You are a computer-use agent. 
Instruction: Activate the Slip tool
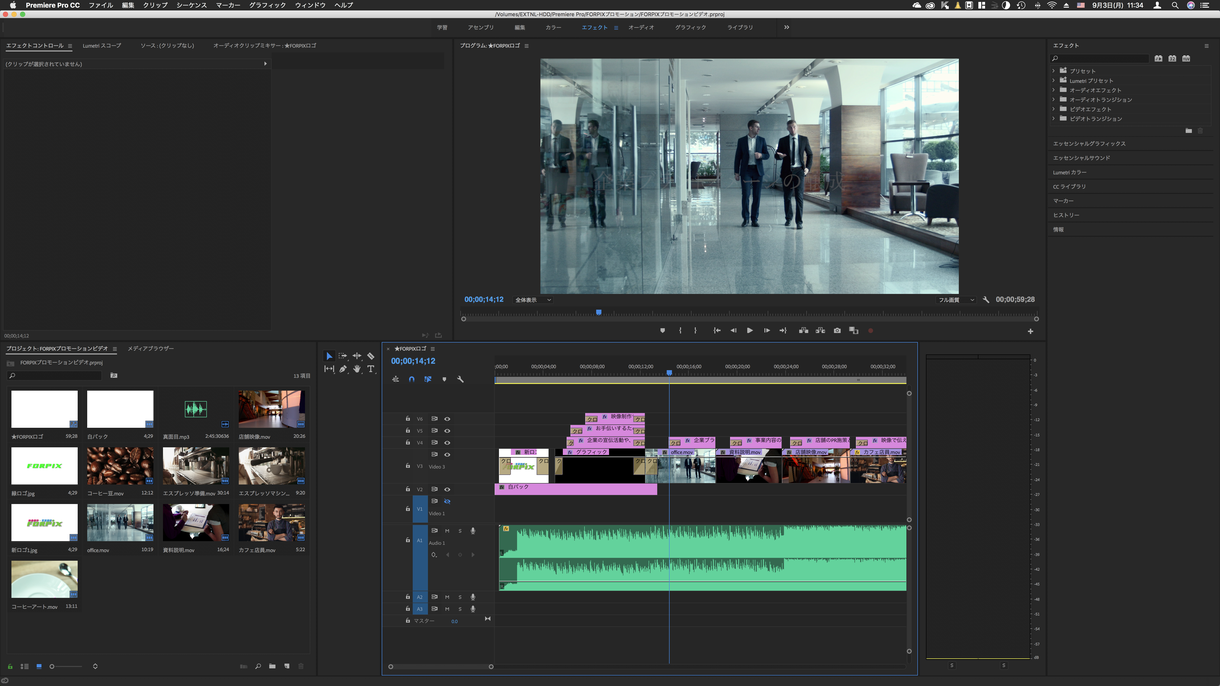pyautogui.click(x=329, y=369)
